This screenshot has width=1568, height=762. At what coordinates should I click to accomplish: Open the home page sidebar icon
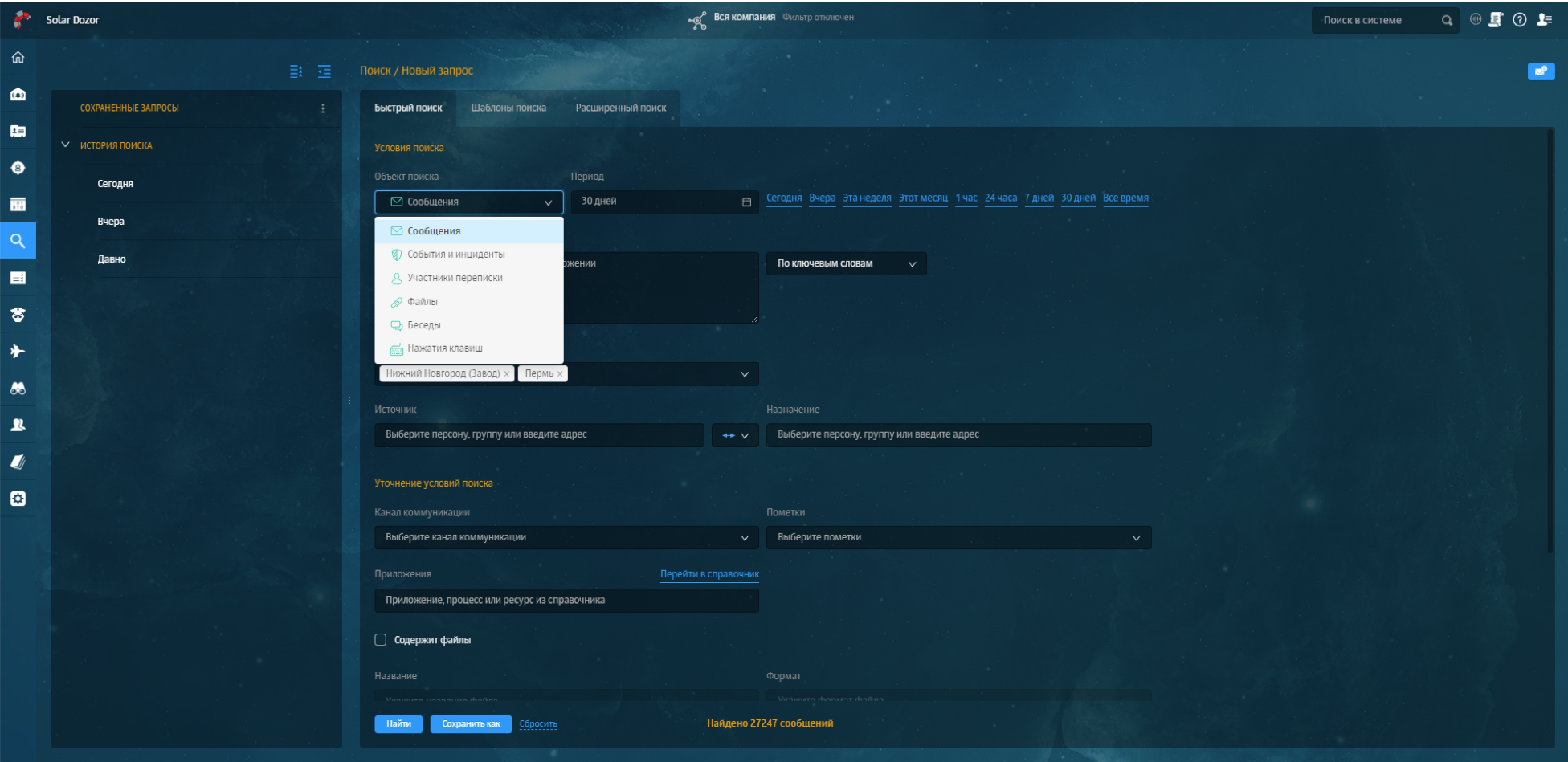click(x=18, y=57)
